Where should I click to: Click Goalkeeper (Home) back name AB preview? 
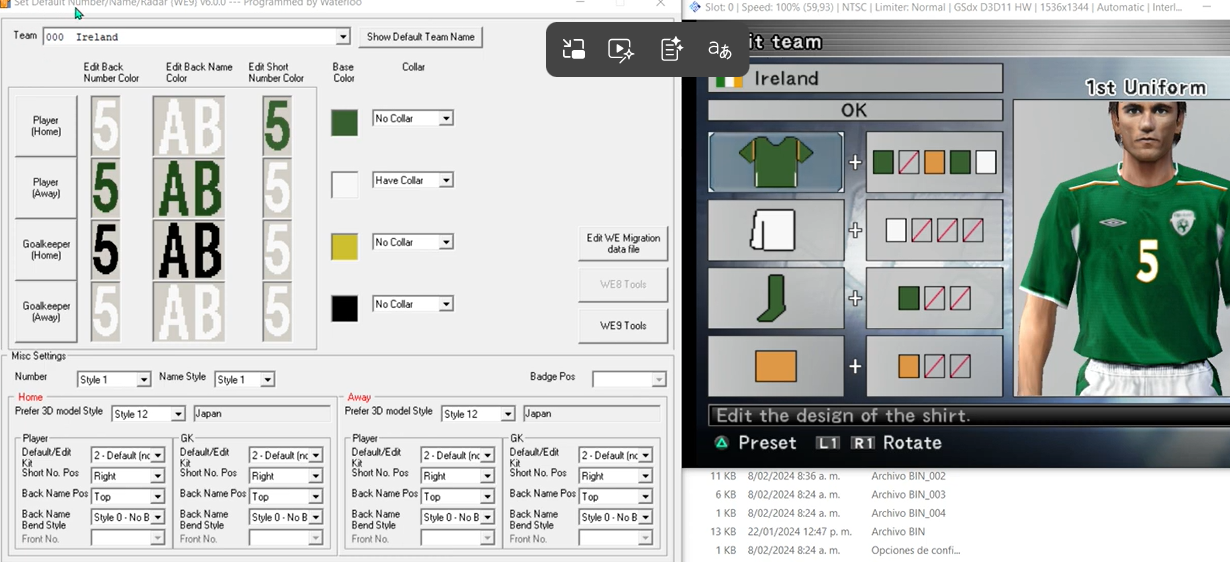tap(188, 249)
